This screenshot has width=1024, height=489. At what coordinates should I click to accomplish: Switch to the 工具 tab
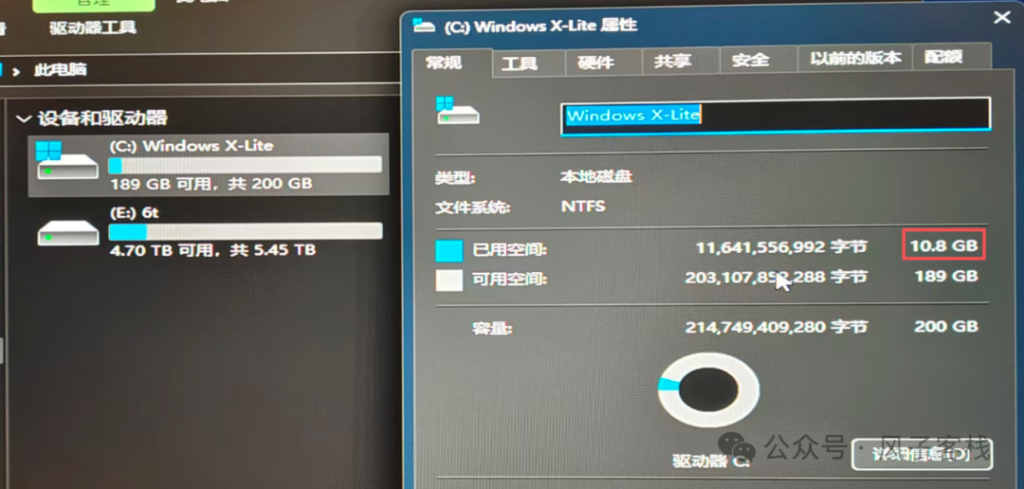pyautogui.click(x=520, y=64)
